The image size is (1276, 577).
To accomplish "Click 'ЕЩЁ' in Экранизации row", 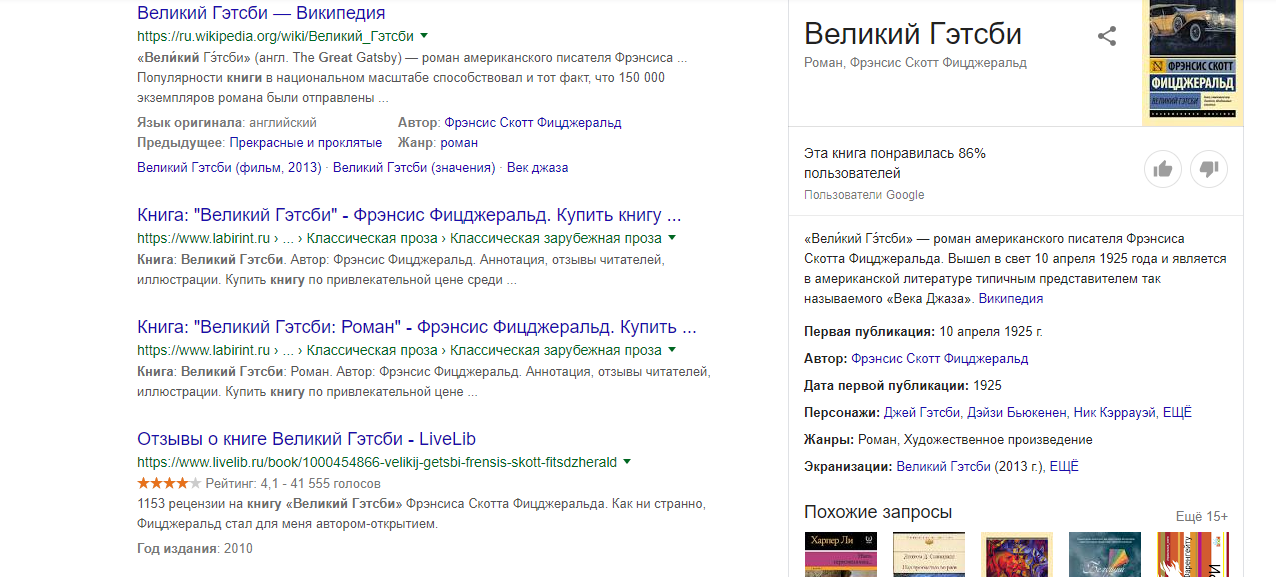I will tap(1065, 466).
